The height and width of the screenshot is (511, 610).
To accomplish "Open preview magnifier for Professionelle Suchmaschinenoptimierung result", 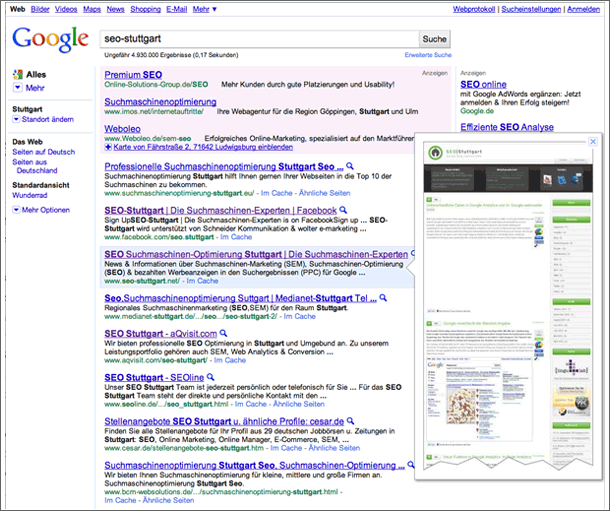I will (350, 166).
